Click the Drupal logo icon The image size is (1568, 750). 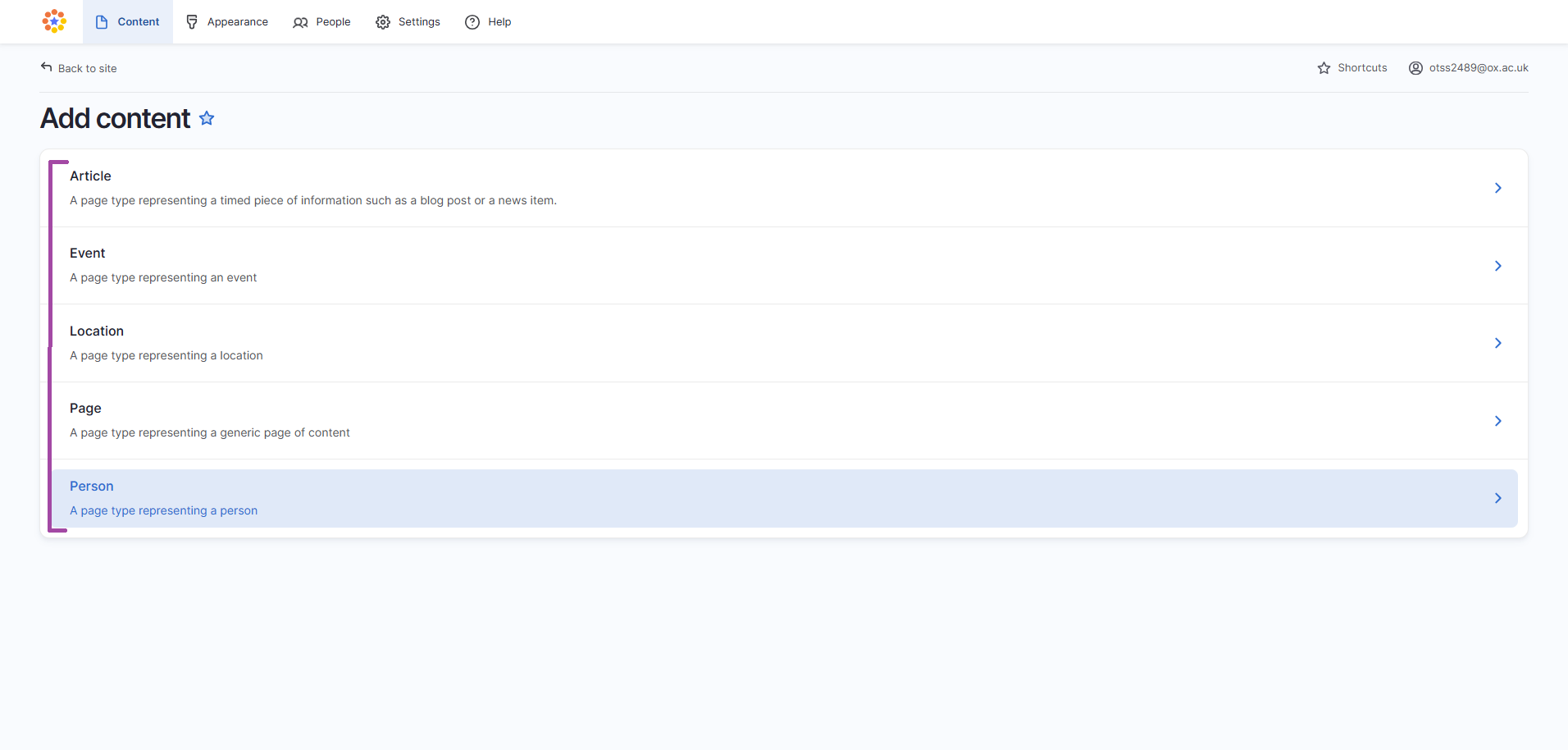[x=53, y=21]
